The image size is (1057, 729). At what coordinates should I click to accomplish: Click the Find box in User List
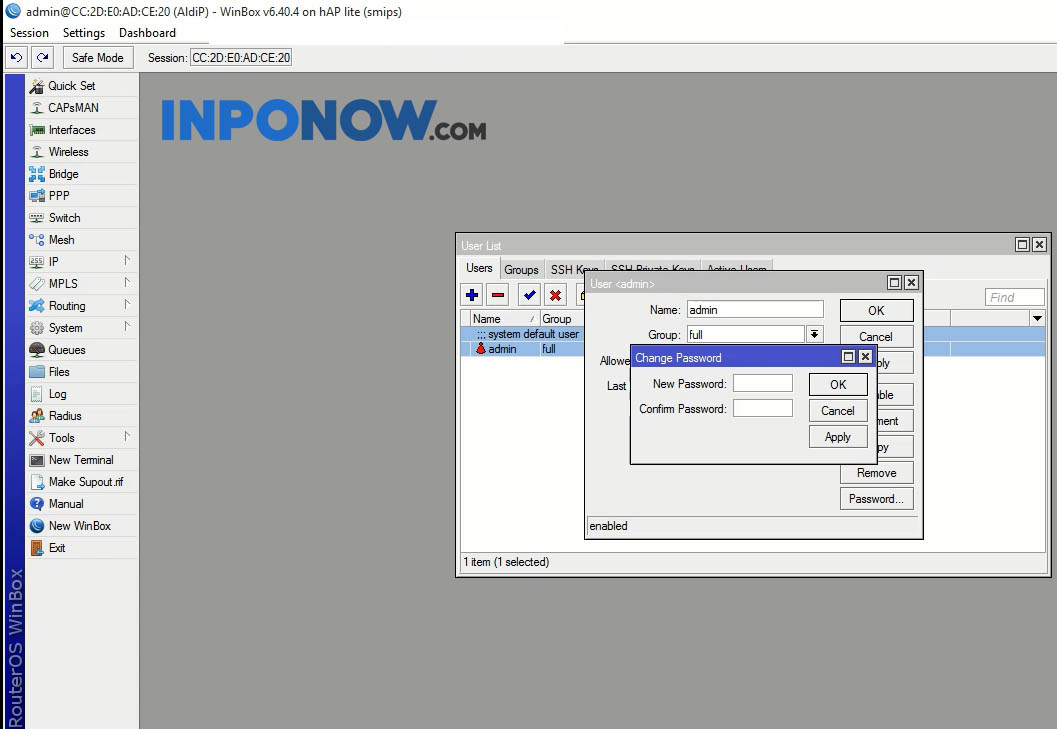[1015, 297]
